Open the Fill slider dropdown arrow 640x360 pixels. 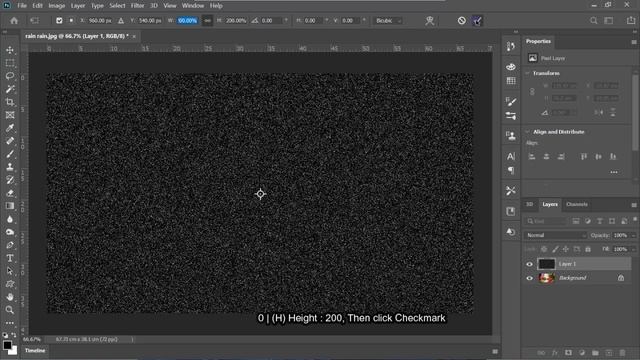click(x=633, y=249)
